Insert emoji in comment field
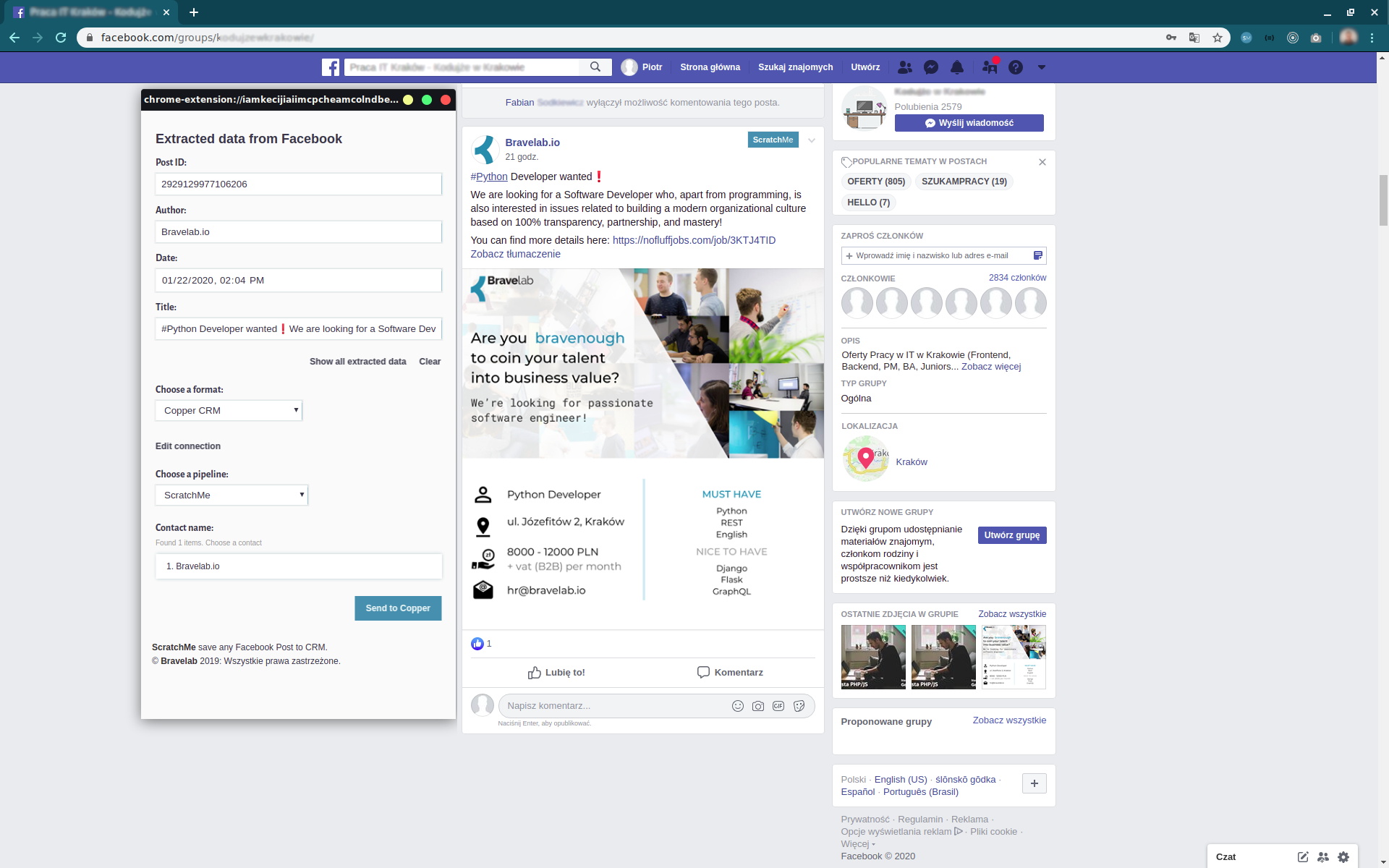 737,706
